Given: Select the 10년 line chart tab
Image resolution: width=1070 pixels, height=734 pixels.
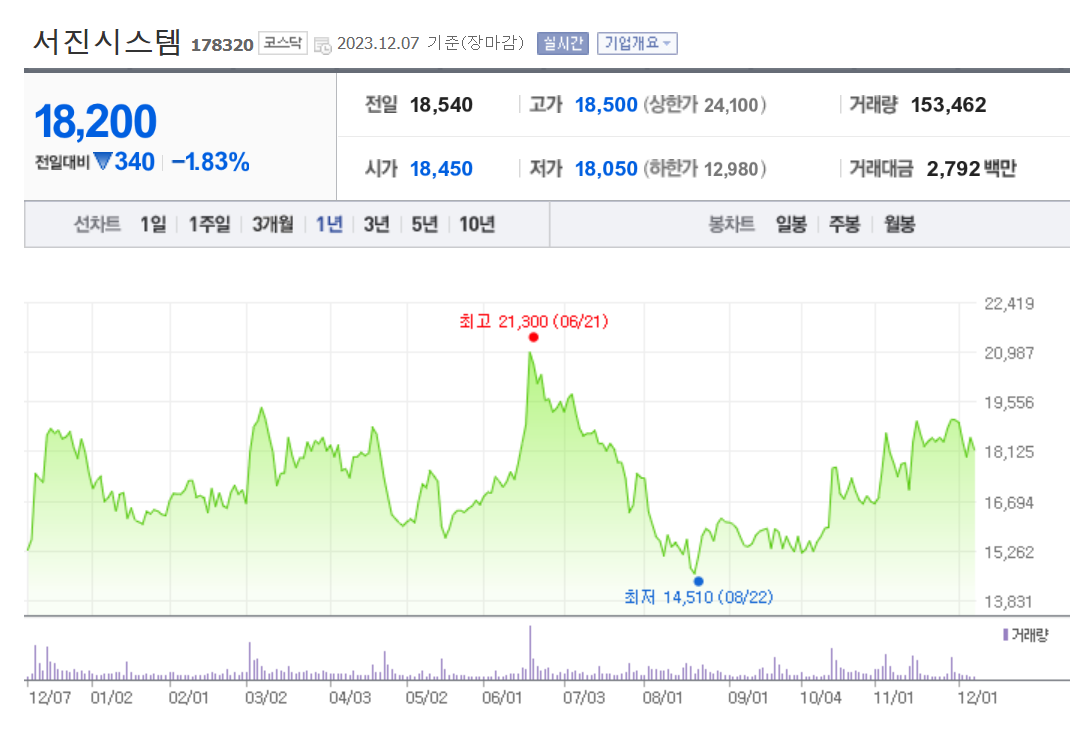Looking at the screenshot, I should click(x=477, y=224).
